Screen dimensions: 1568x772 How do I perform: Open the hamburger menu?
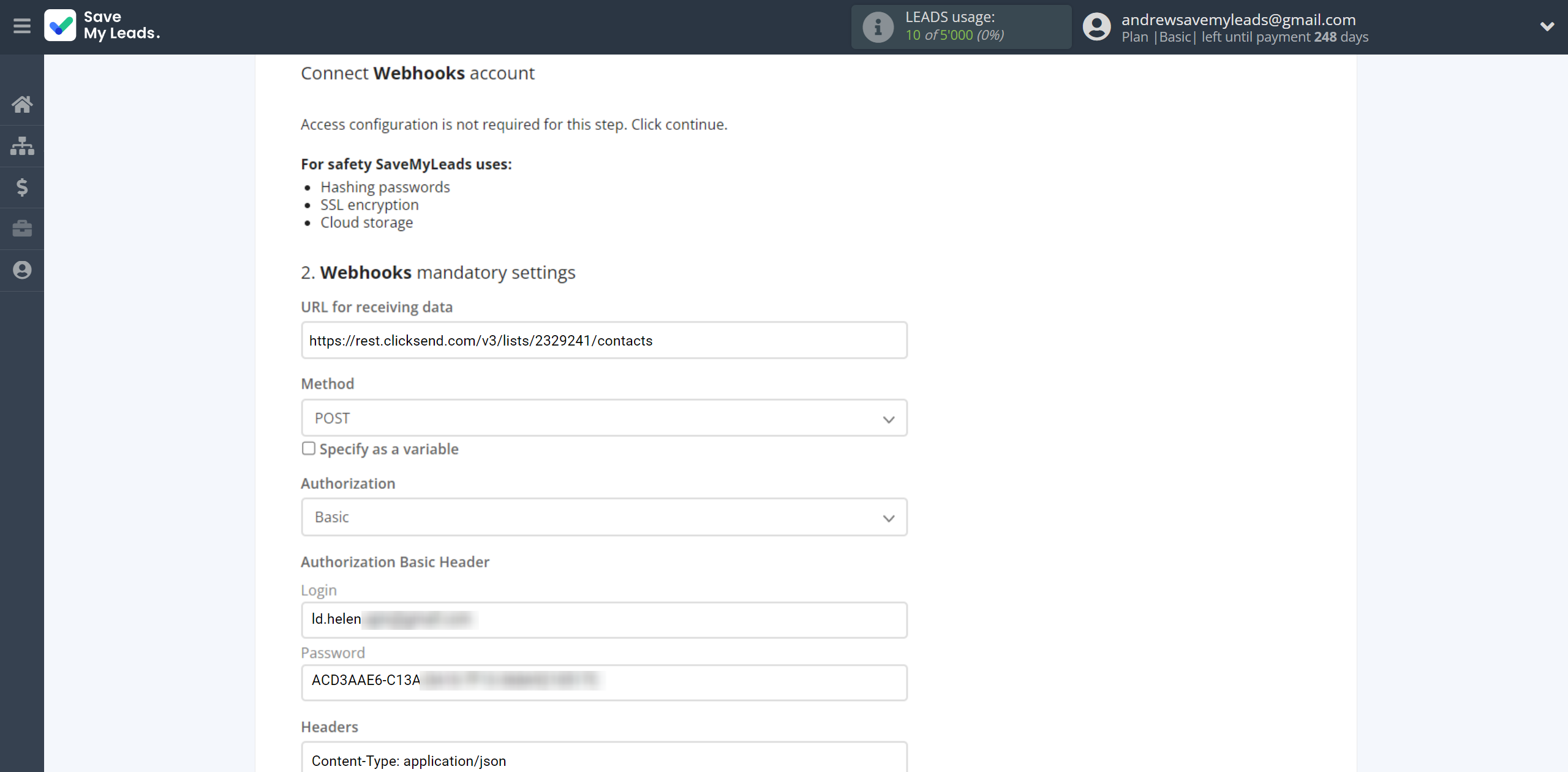(x=22, y=26)
